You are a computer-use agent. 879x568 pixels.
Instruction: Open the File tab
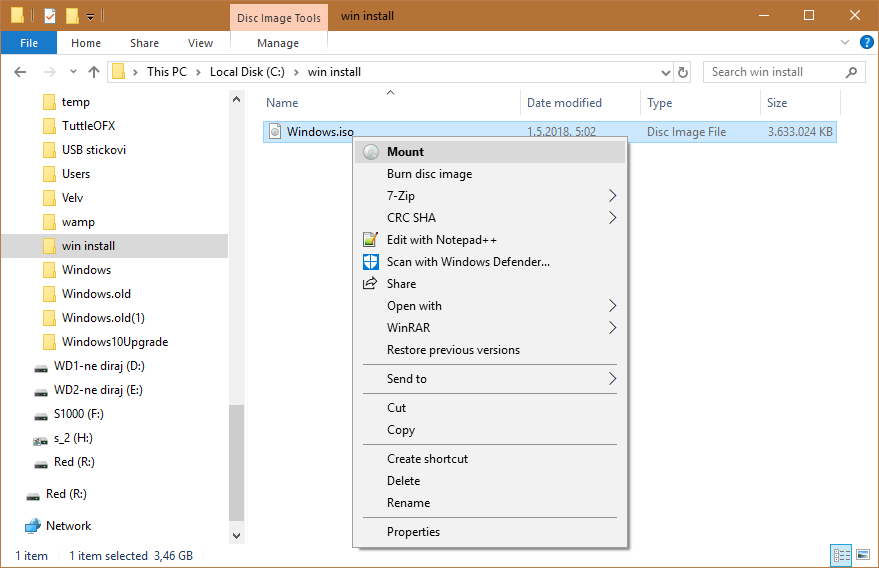pos(29,43)
